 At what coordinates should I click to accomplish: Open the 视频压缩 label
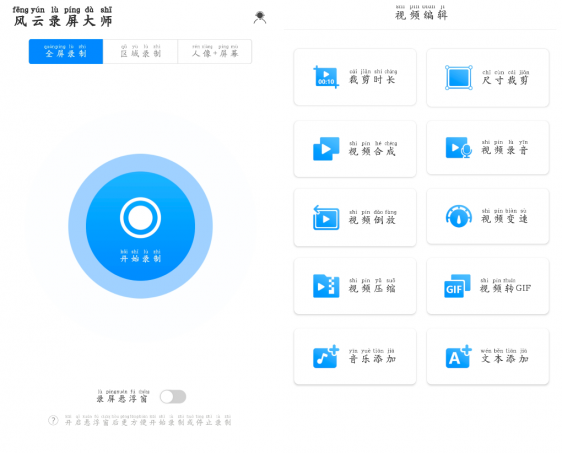[372, 286]
